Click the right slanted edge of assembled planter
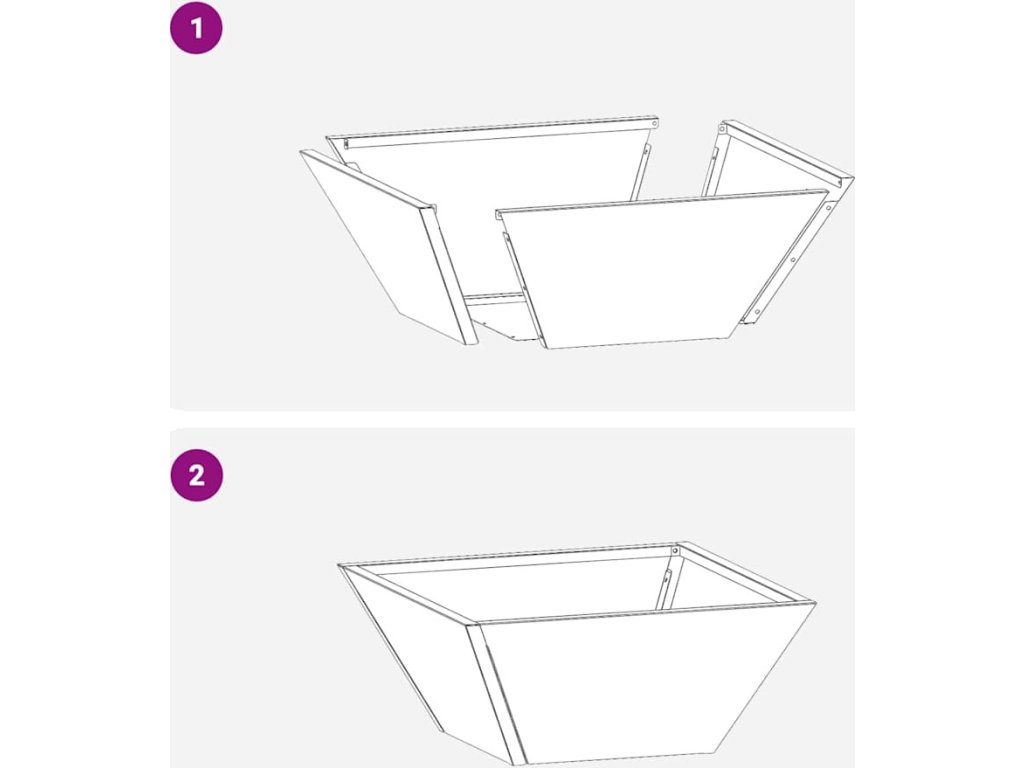This screenshot has width=1024, height=768. pos(765,679)
